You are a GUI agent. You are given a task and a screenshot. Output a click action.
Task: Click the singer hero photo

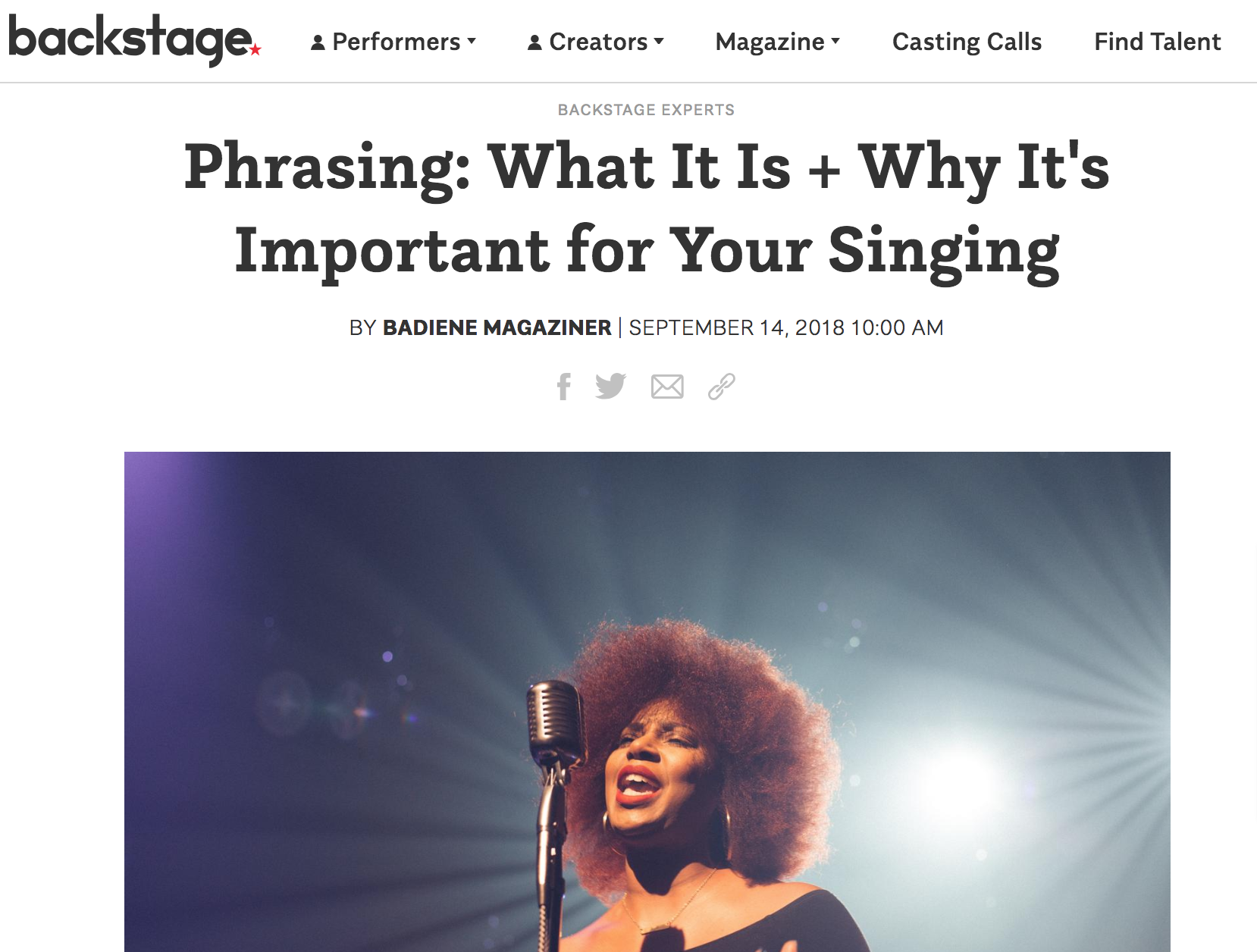click(647, 702)
